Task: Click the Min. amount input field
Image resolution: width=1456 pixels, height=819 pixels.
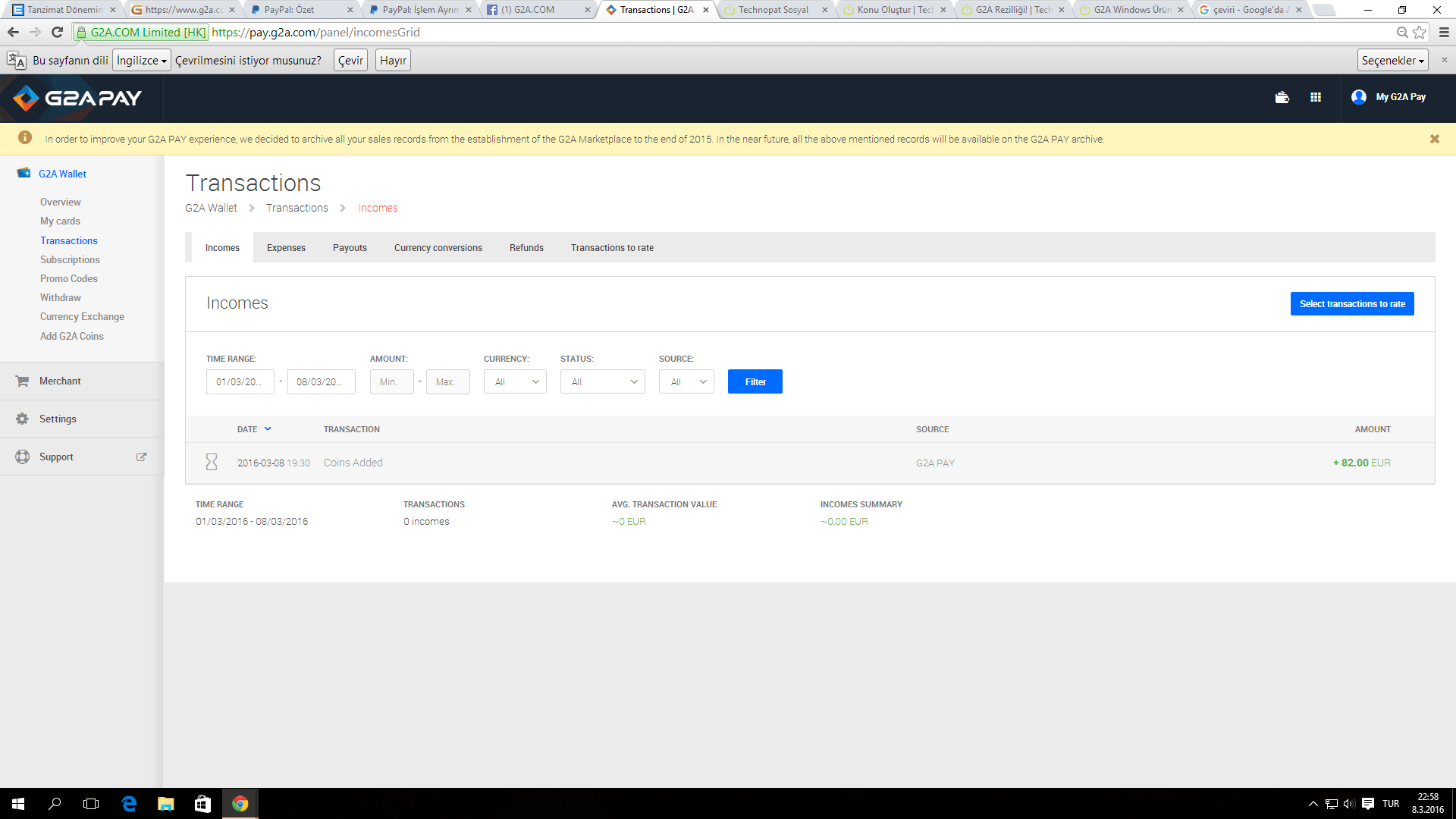Action: 391,381
